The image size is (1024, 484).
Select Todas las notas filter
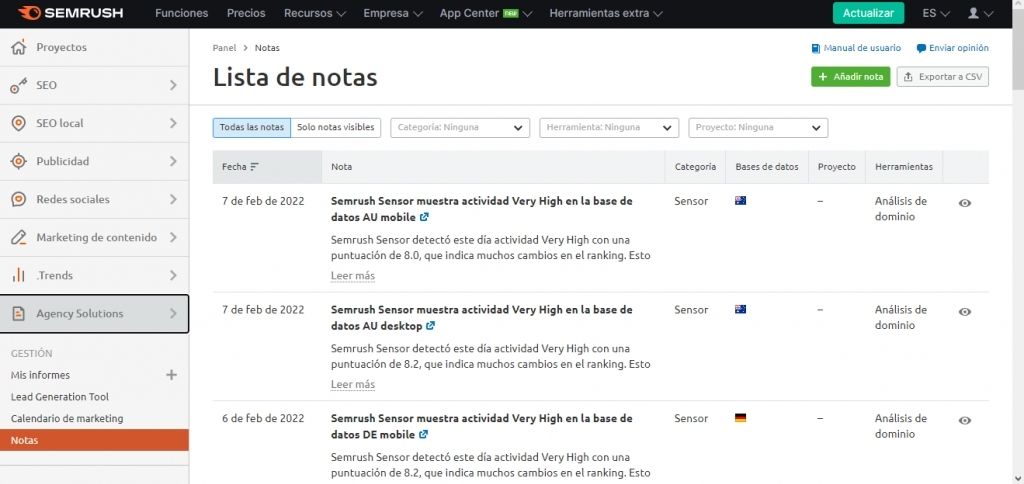(x=251, y=127)
